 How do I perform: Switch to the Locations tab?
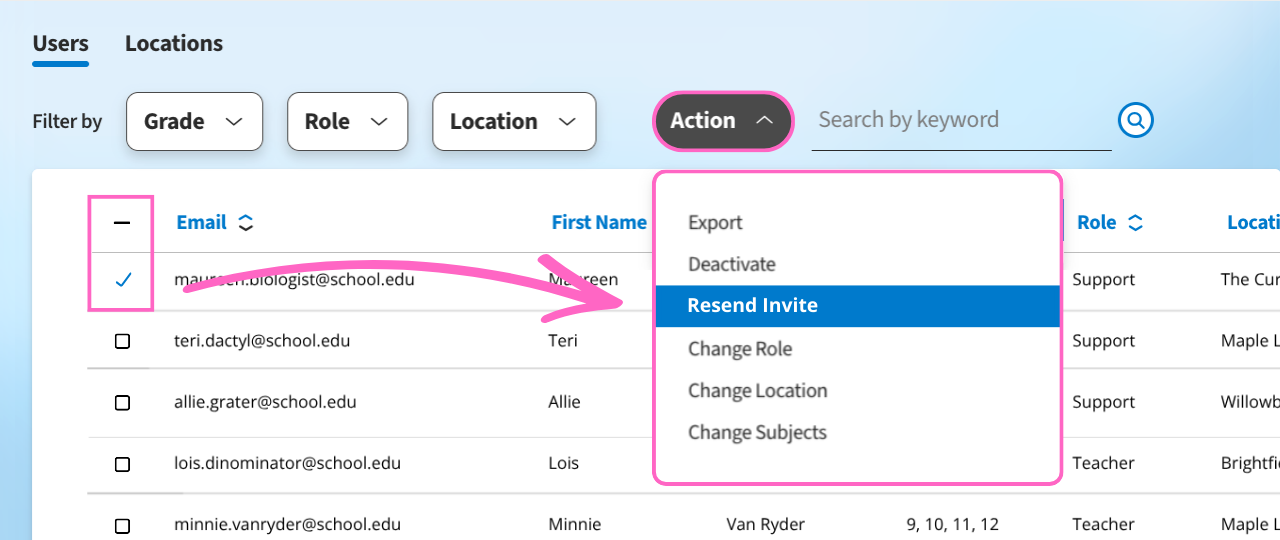click(174, 44)
